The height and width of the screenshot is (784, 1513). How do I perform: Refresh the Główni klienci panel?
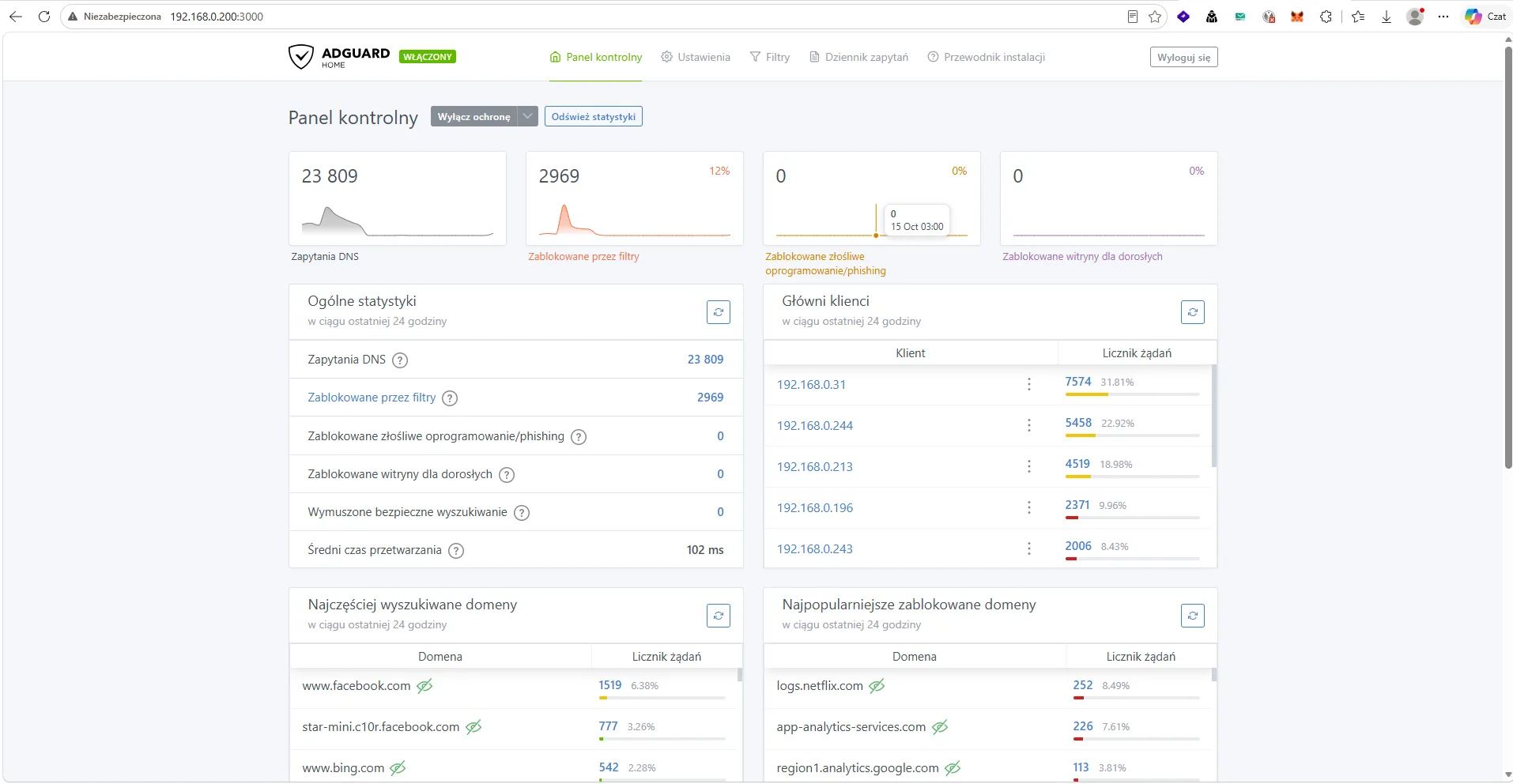[1192, 312]
